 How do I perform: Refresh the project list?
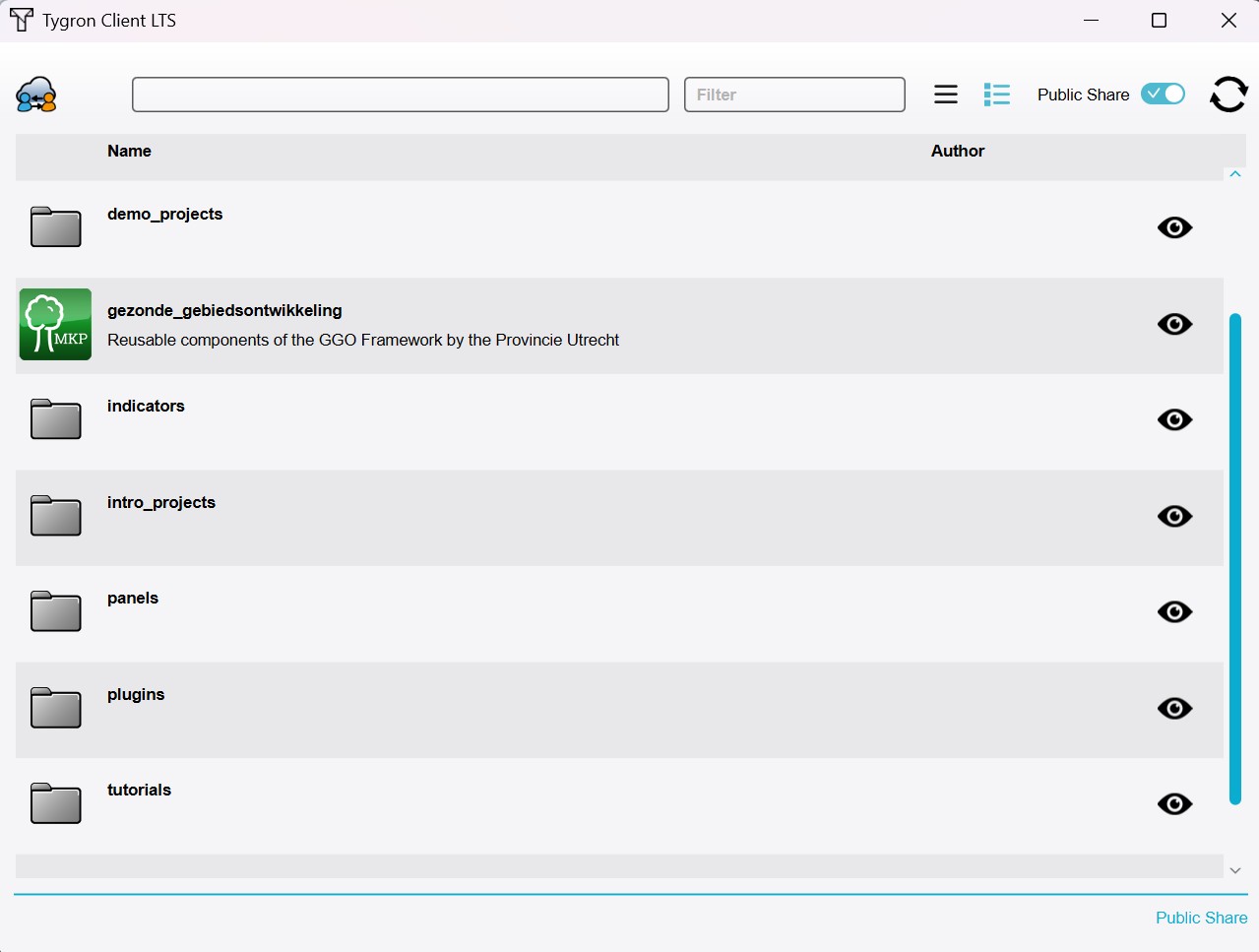[1228, 95]
